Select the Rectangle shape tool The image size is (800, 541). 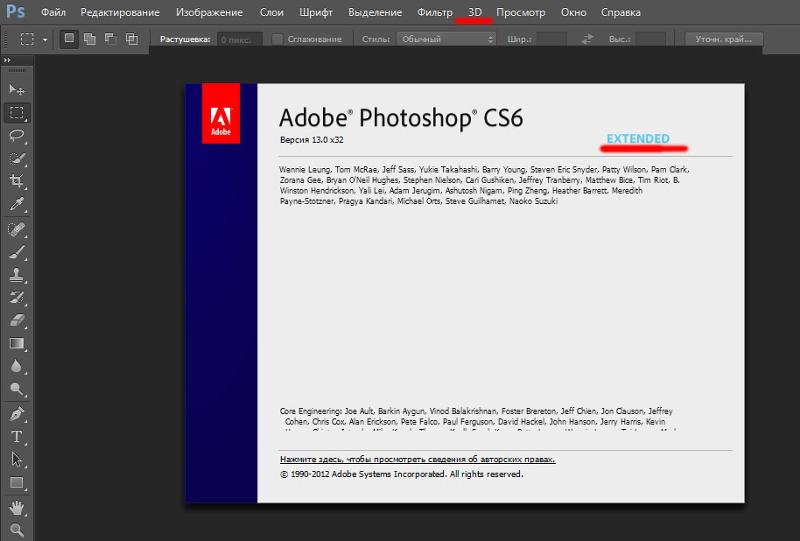pos(17,482)
